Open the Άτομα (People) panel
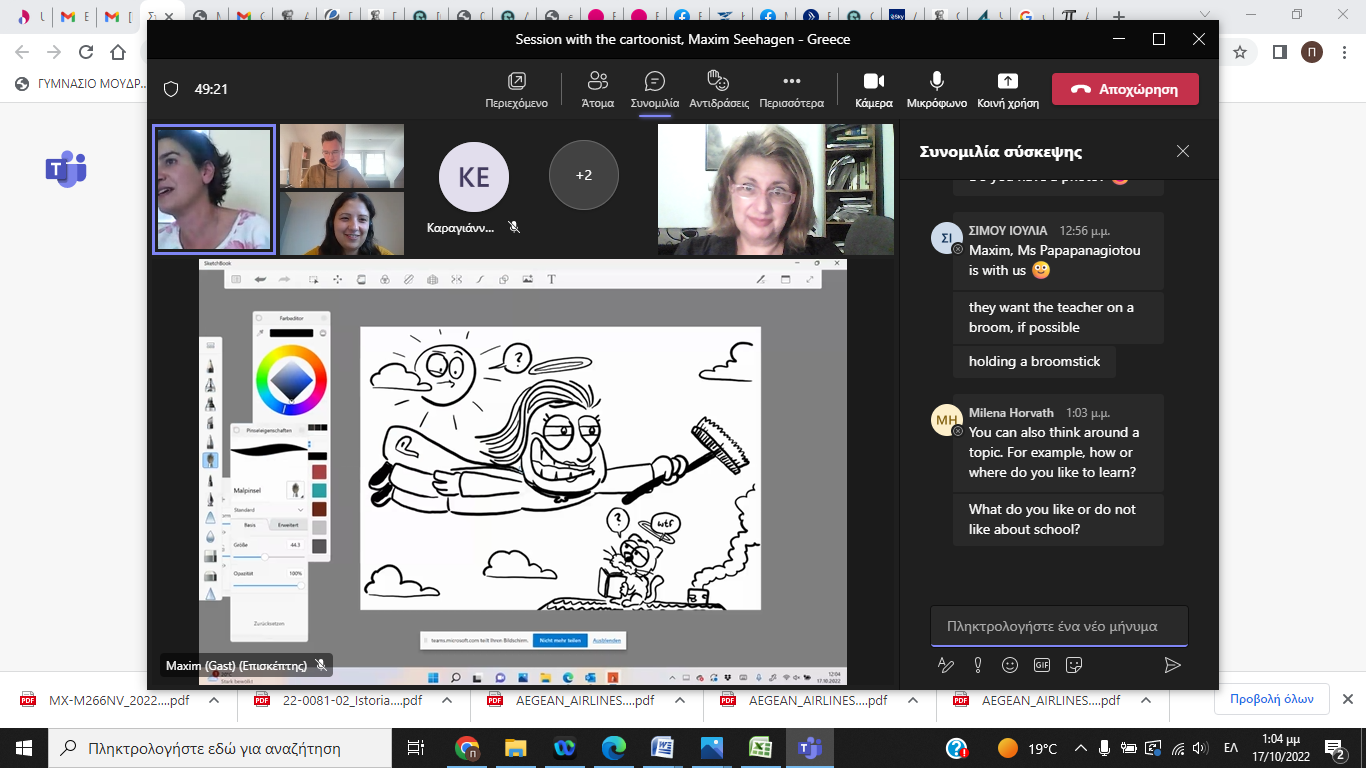Screen dimensions: 1366x768 coord(598,89)
